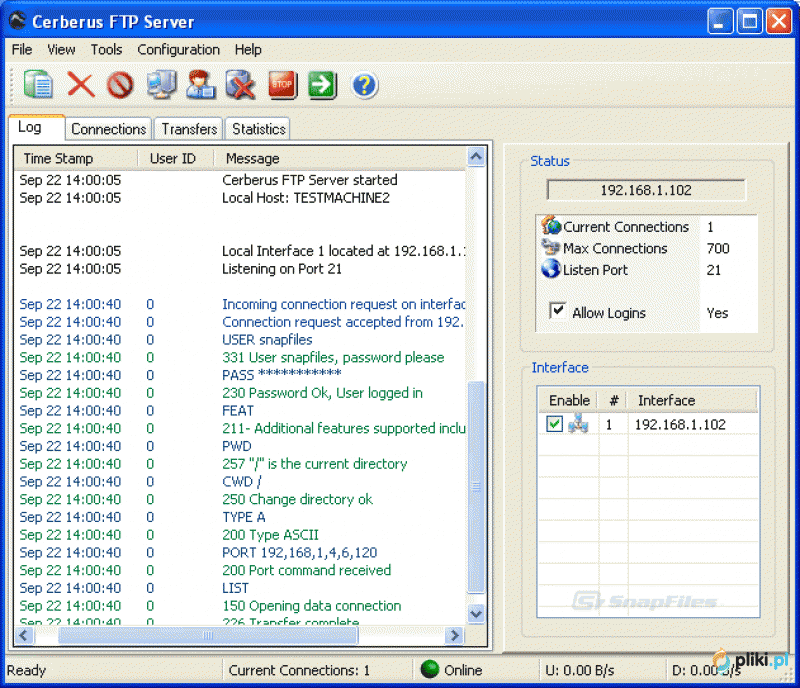Select the Log tab
Image resolution: width=800 pixels, height=688 pixels.
pyautogui.click(x=37, y=127)
